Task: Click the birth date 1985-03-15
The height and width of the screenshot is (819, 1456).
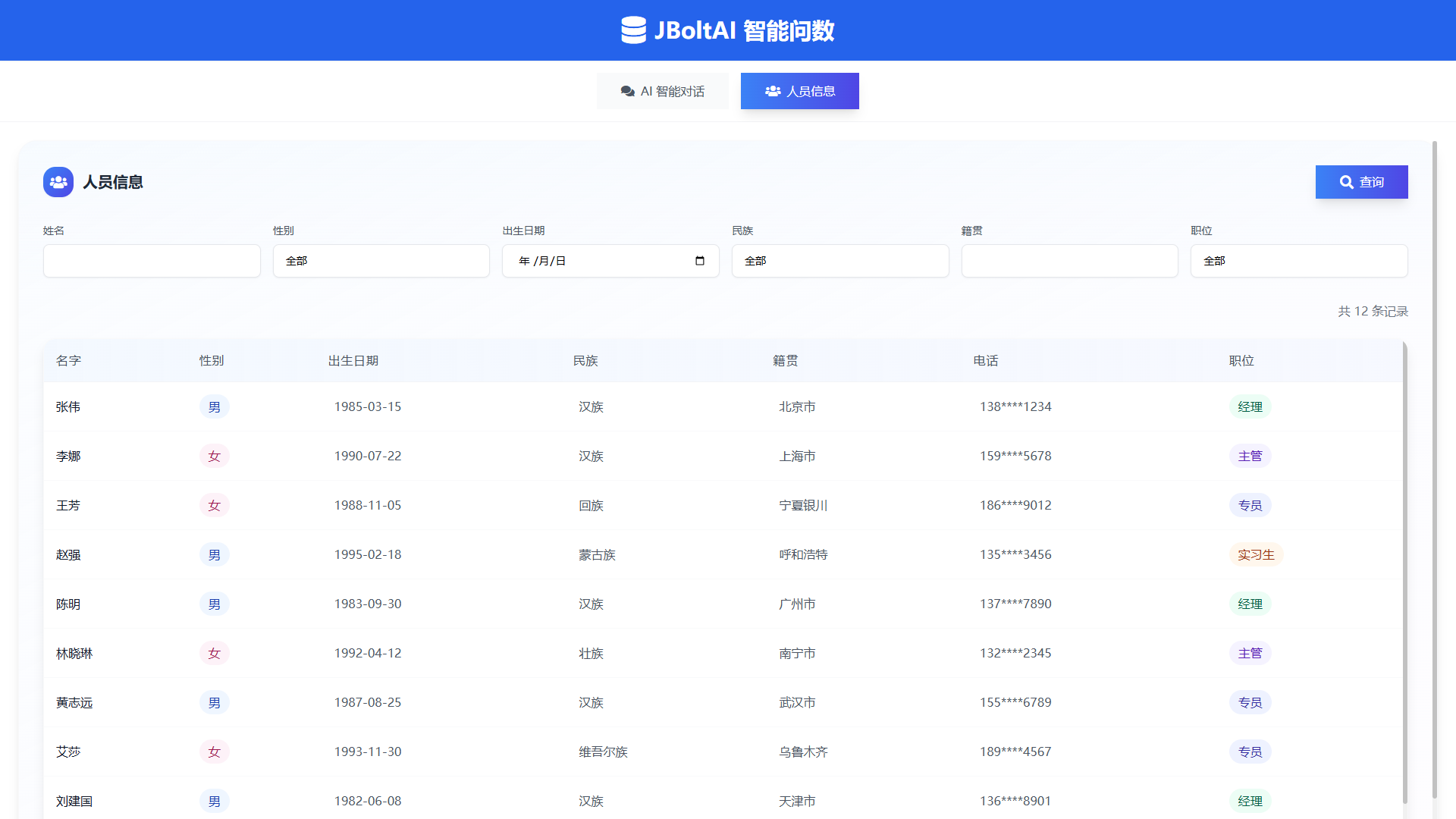Action: click(x=368, y=407)
